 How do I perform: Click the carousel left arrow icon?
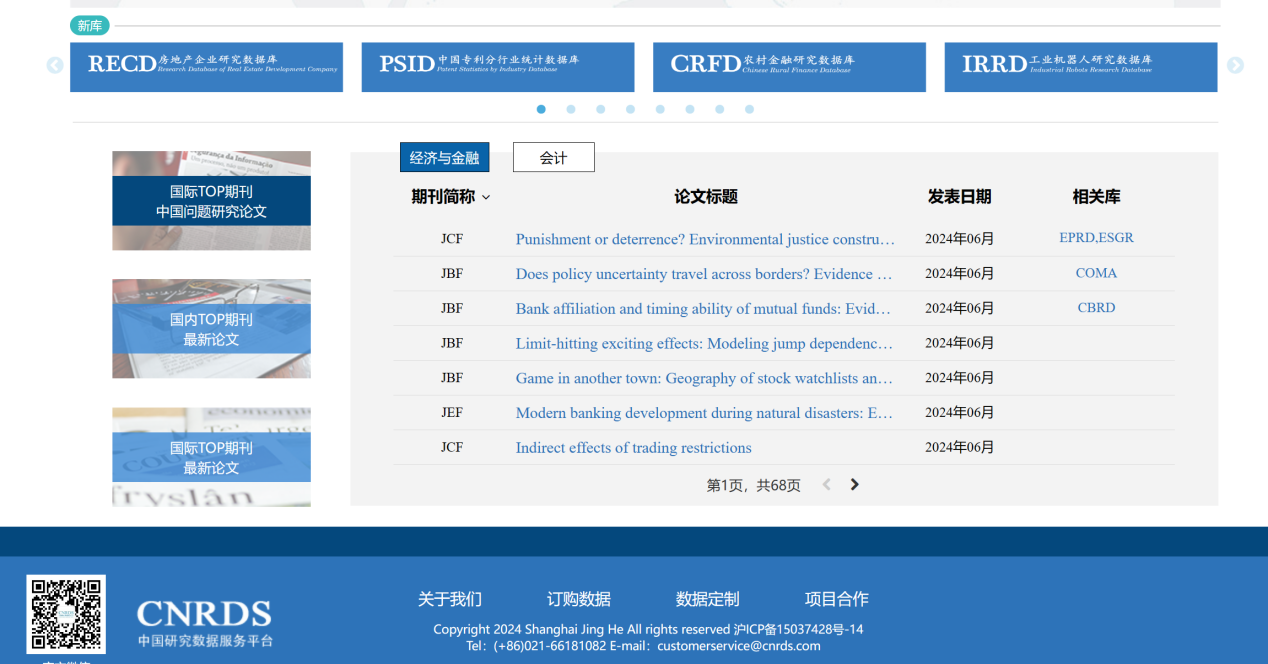pyautogui.click(x=55, y=66)
